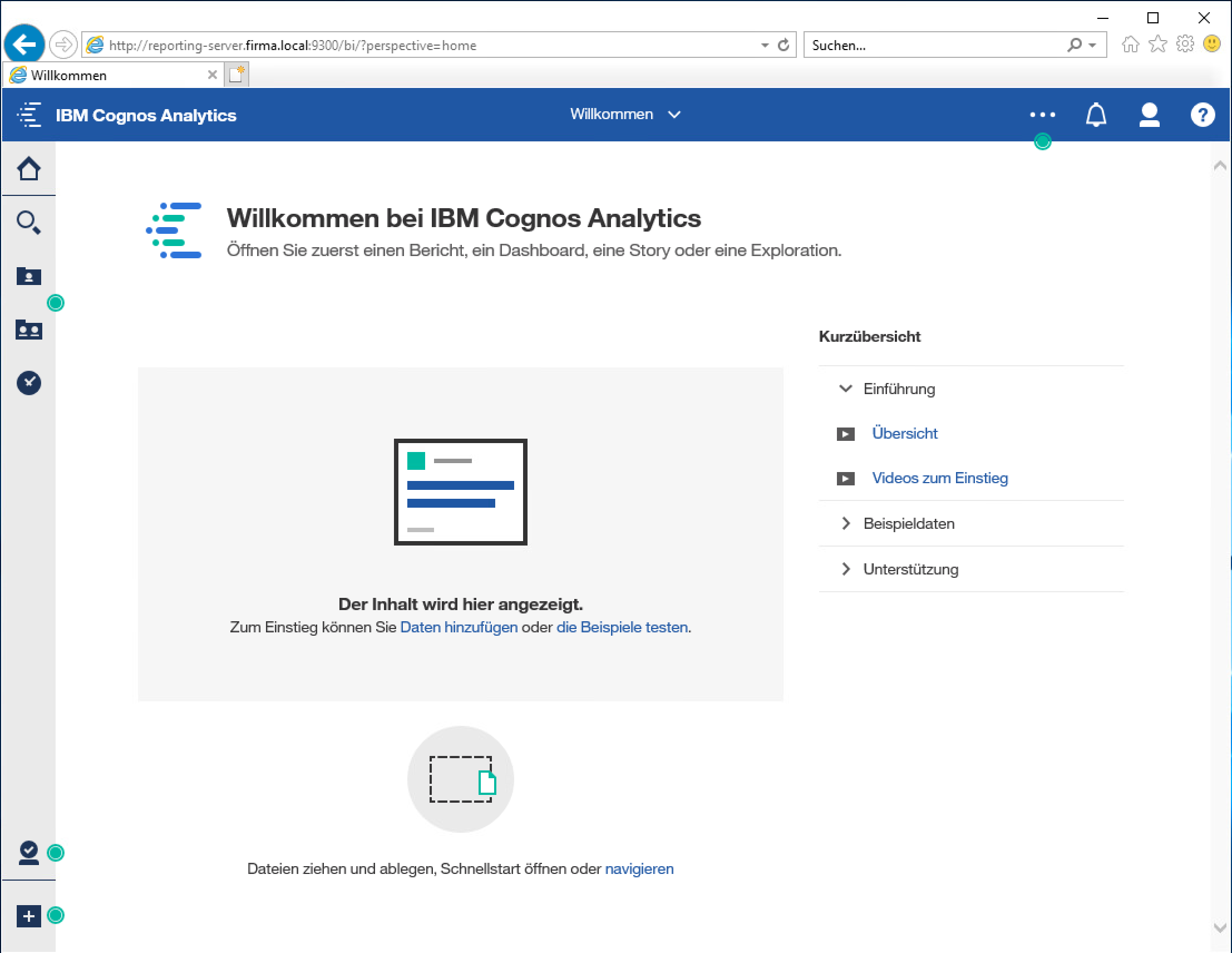Click the navigieren link
The height and width of the screenshot is (953, 1232).
tap(639, 869)
